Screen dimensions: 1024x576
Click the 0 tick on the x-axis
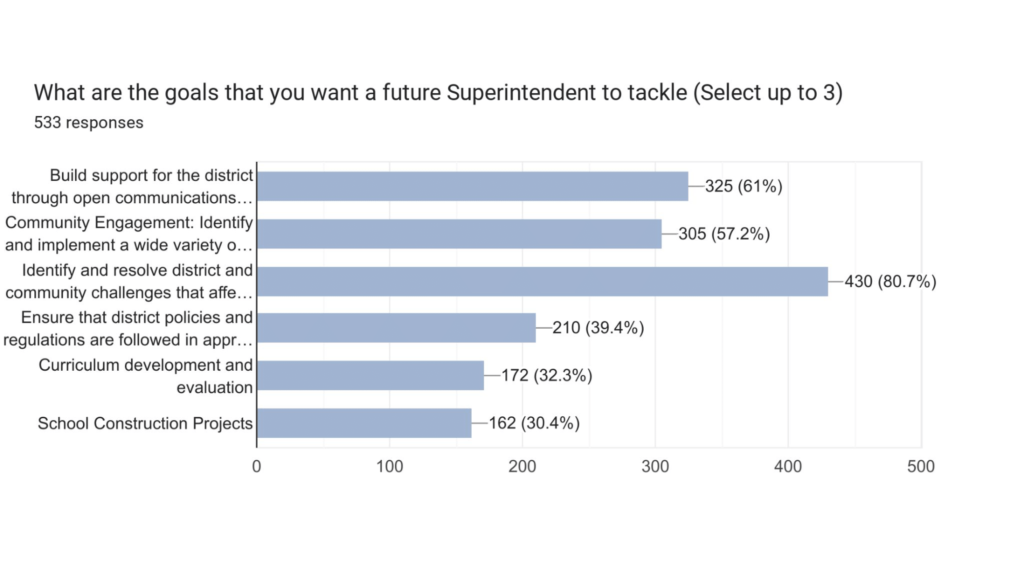[257, 466]
